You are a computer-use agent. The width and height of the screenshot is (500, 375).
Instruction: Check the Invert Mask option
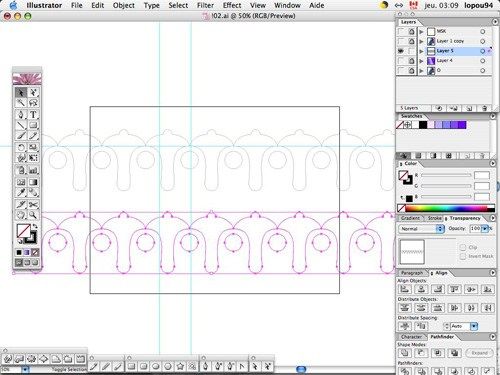(x=463, y=256)
